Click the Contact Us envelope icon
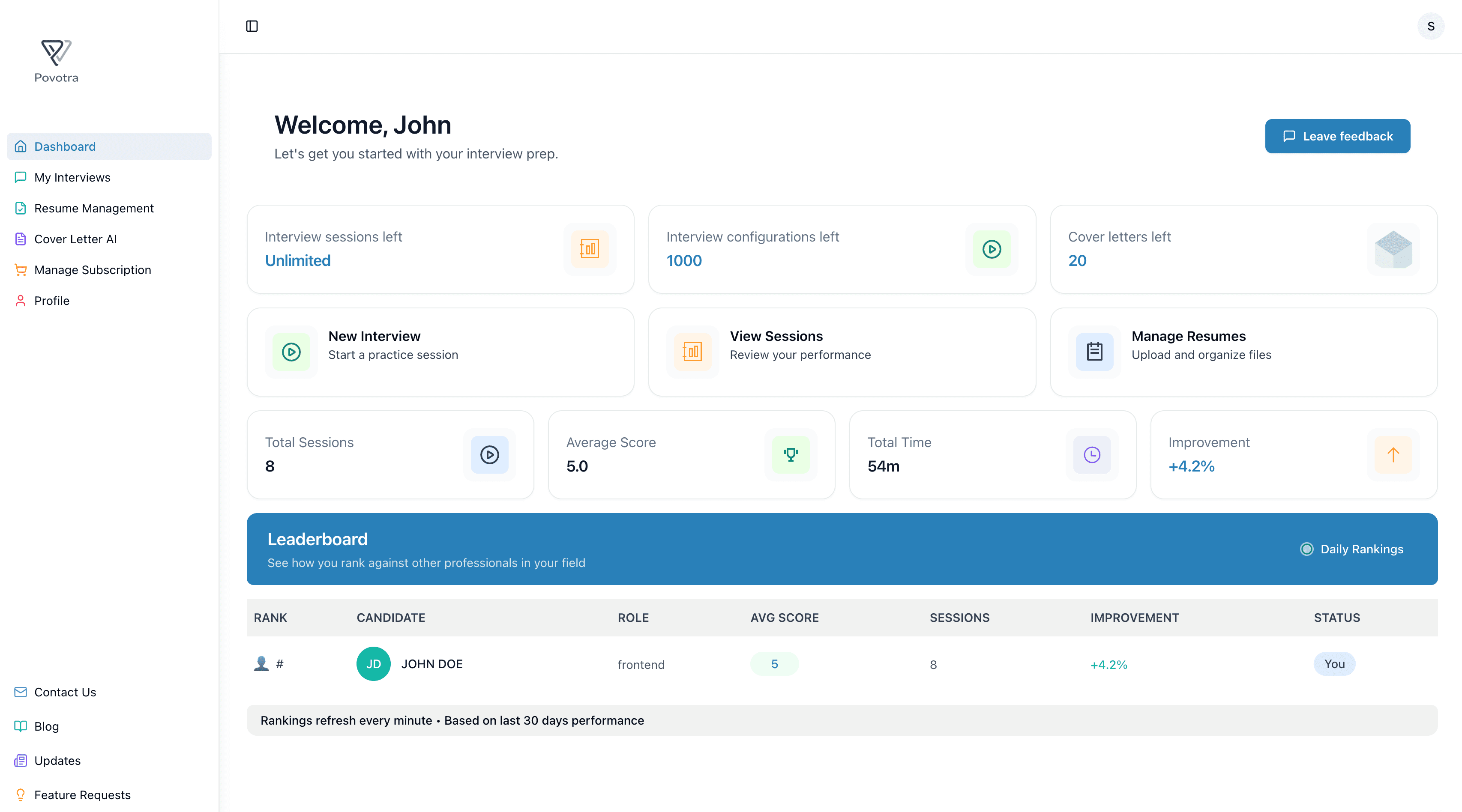This screenshot has width=1462, height=812. 21,692
